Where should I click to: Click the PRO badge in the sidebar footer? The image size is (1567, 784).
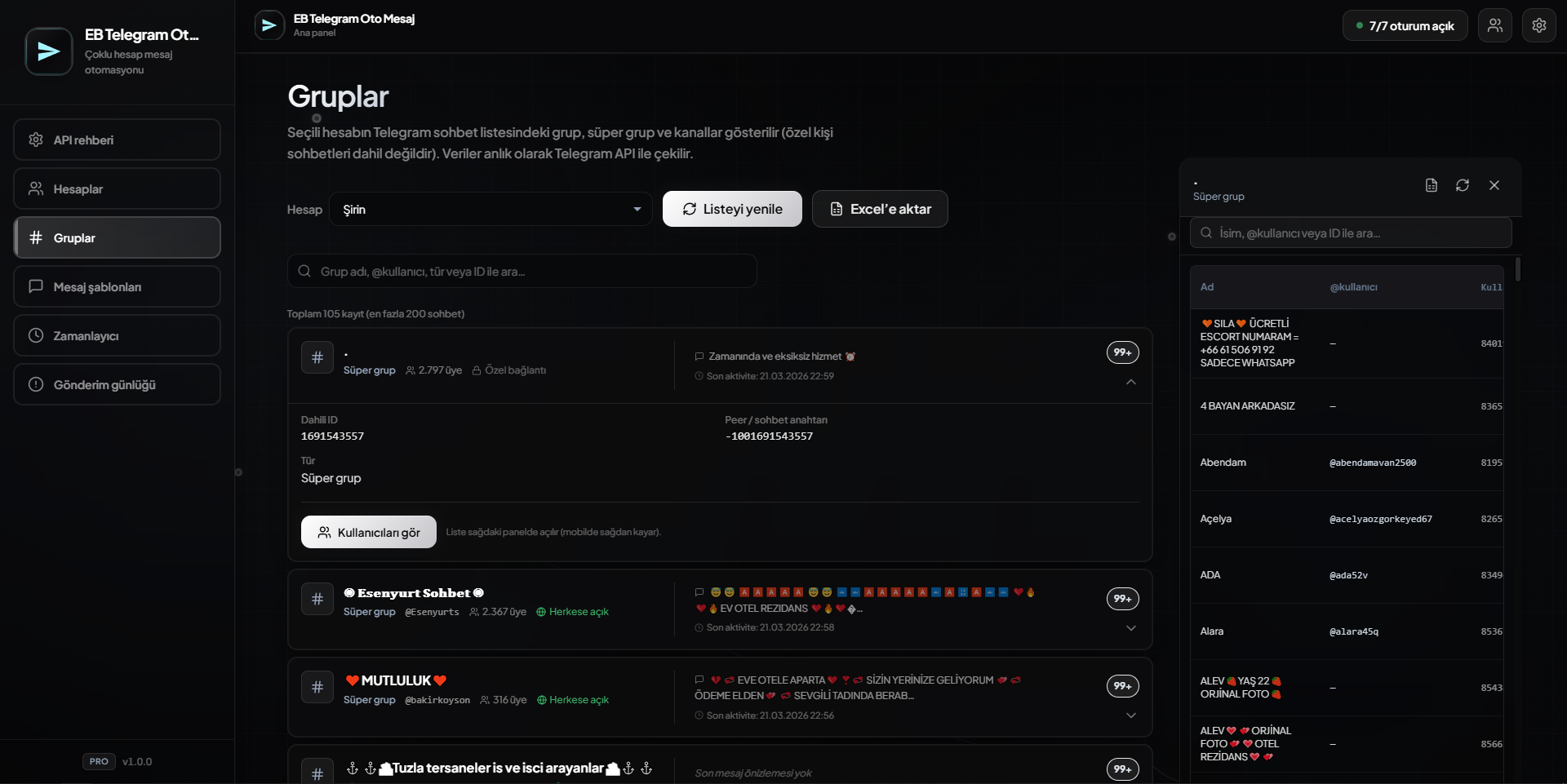click(x=99, y=761)
